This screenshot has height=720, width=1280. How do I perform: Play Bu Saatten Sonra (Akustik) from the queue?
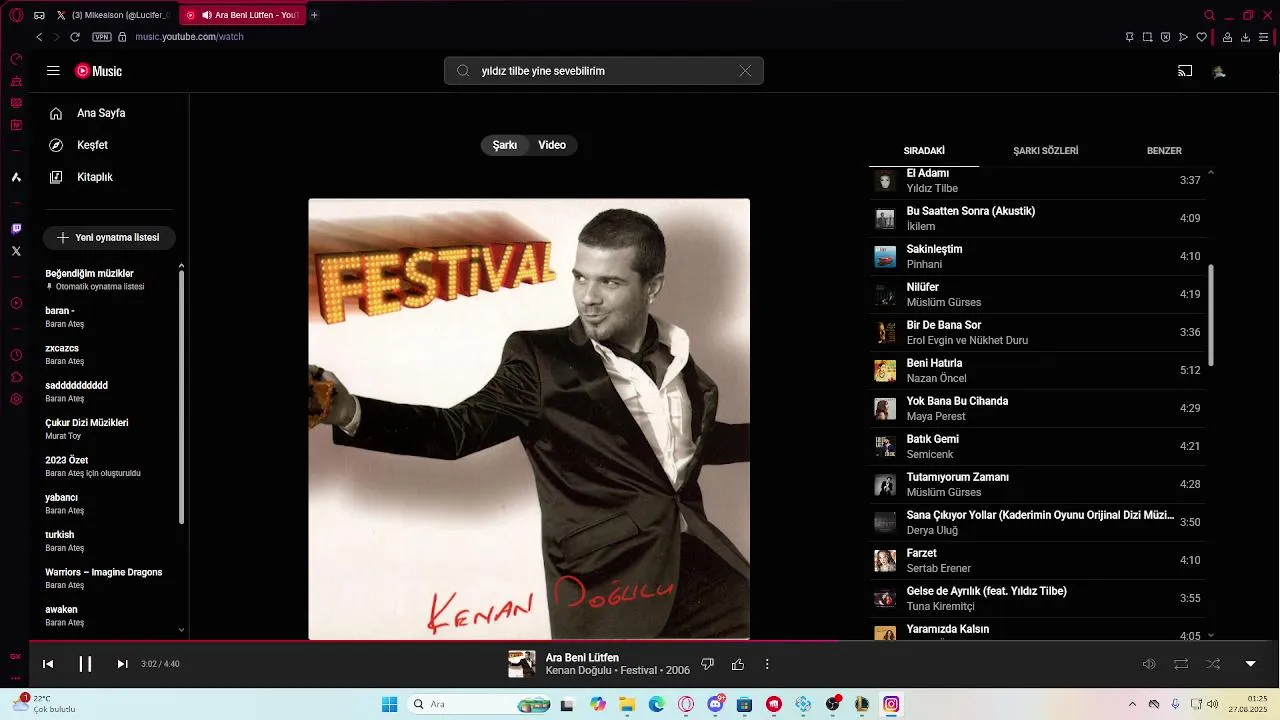click(x=1037, y=218)
